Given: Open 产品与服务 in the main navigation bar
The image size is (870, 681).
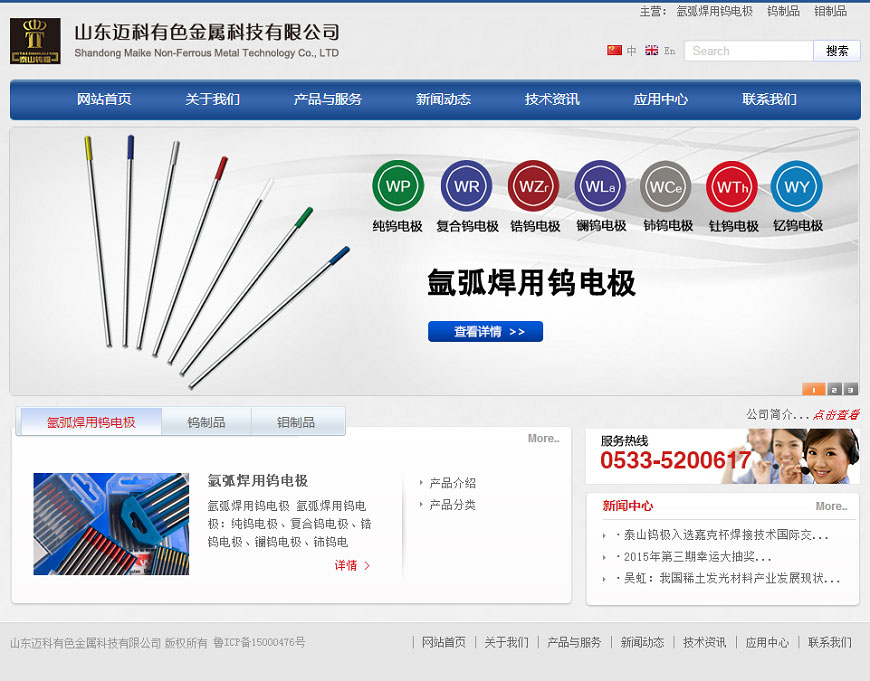Looking at the screenshot, I should point(327,99).
